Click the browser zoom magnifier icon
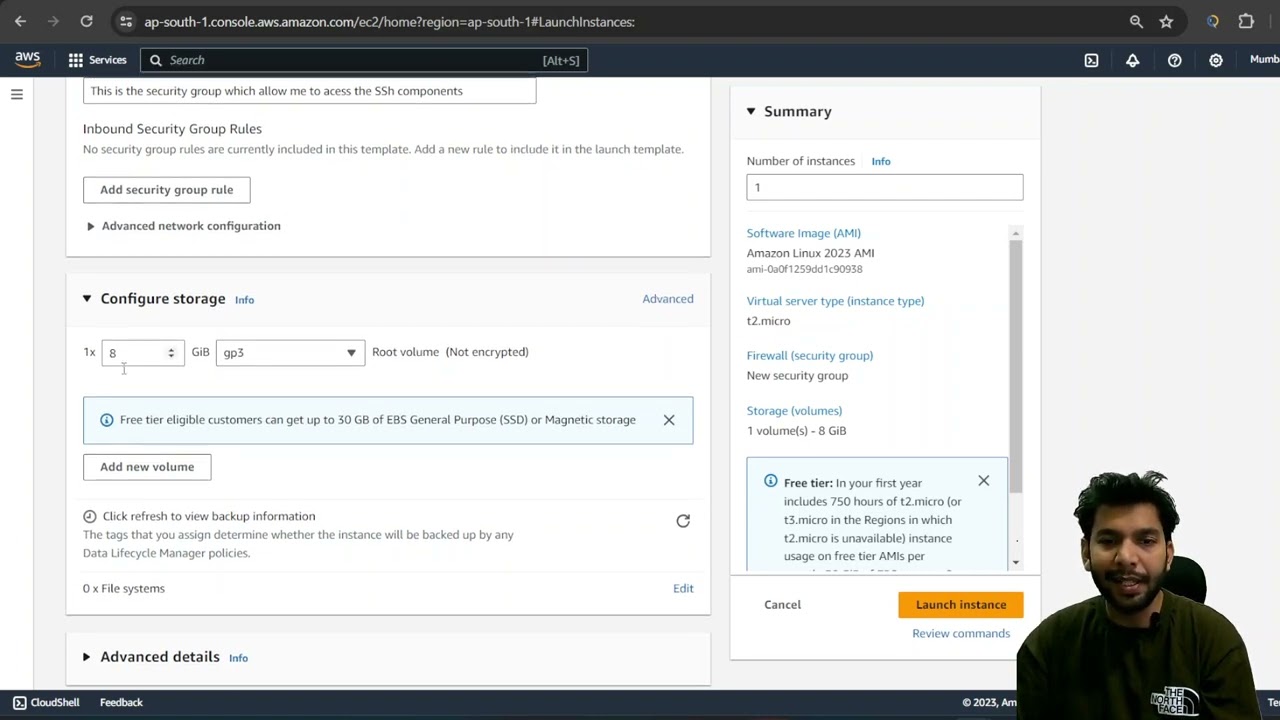 coord(1136,21)
